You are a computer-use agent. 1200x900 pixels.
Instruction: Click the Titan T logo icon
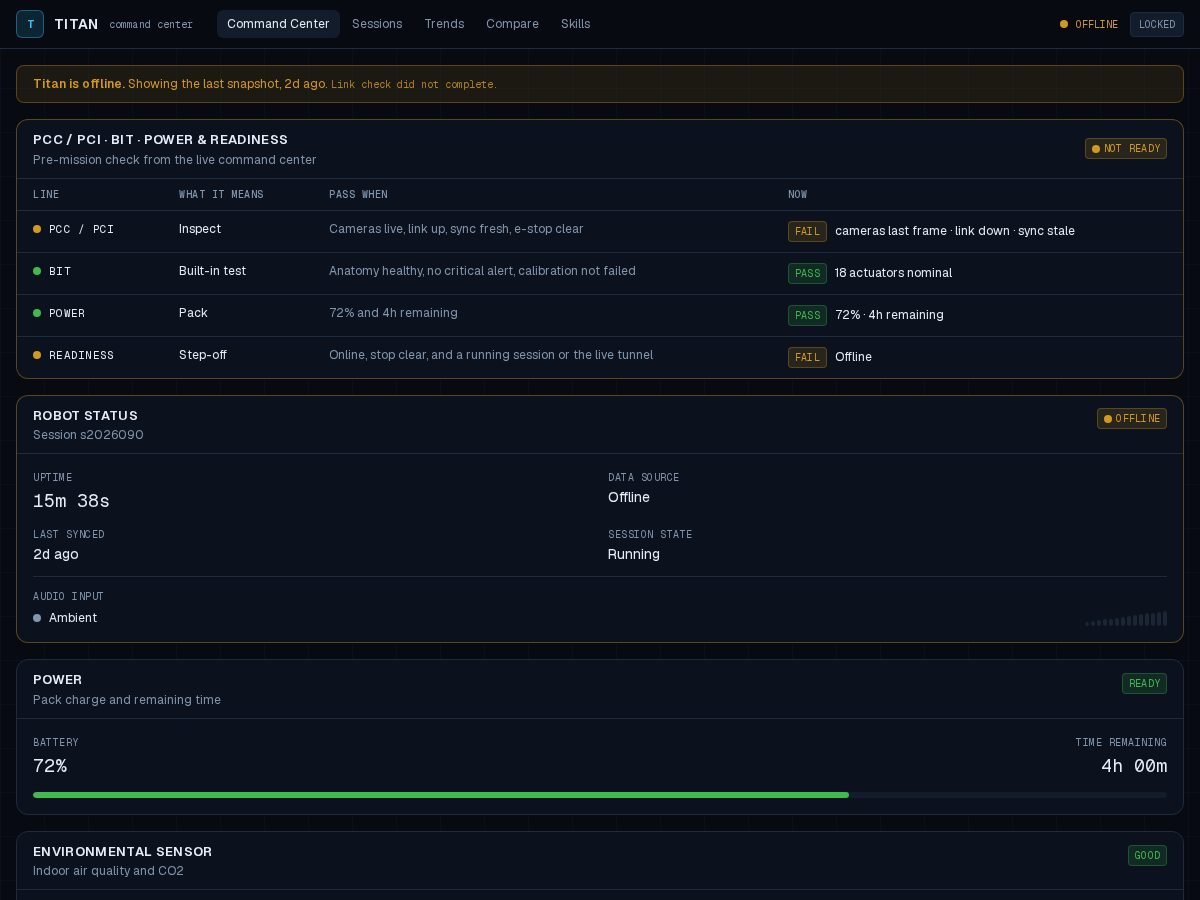coord(30,24)
